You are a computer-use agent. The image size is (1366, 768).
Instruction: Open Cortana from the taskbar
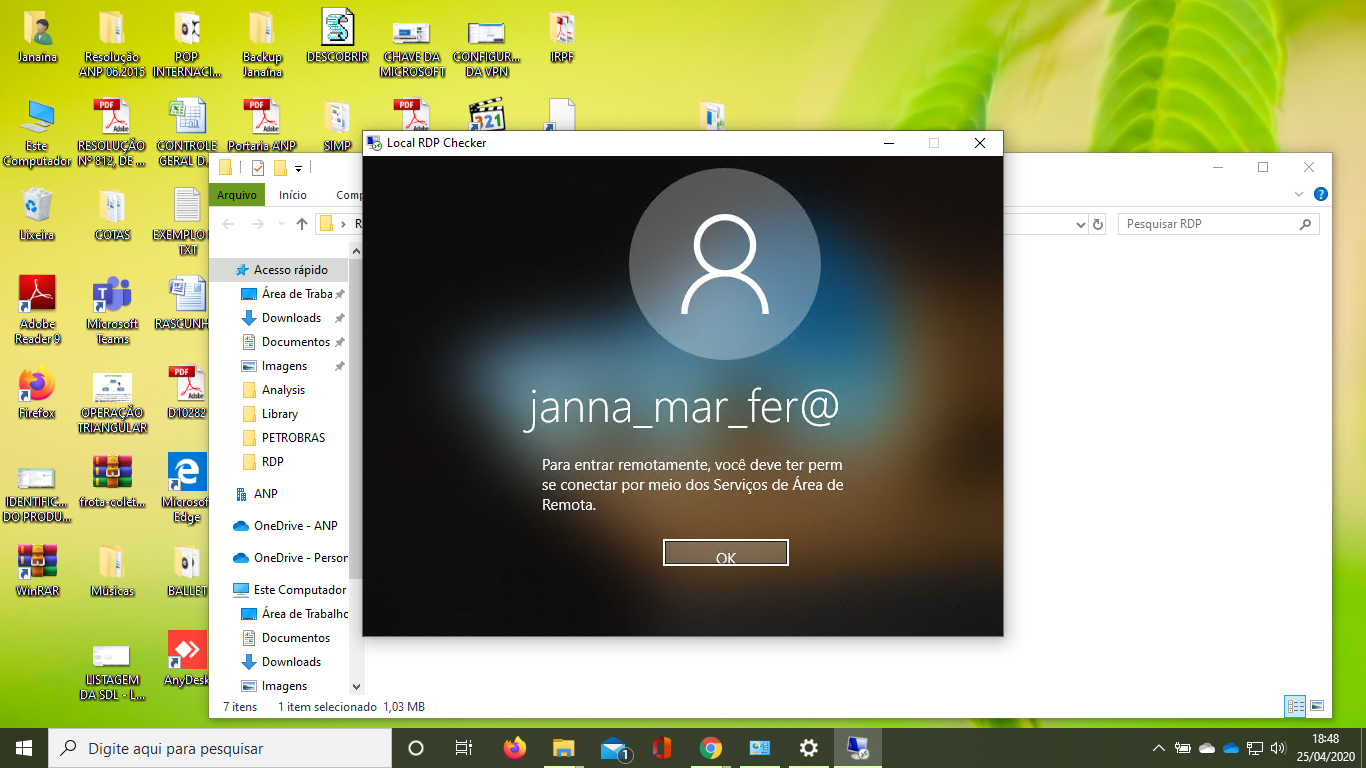pos(416,748)
